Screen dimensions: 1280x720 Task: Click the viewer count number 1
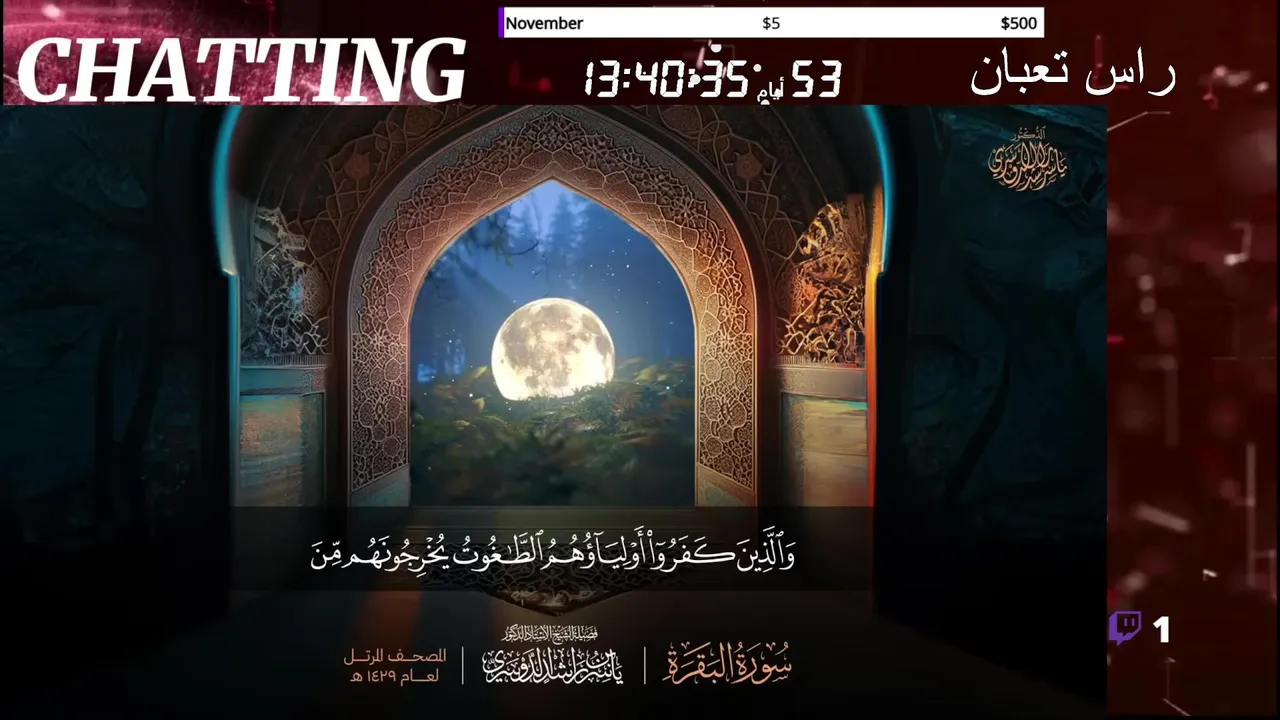pos(1161,629)
